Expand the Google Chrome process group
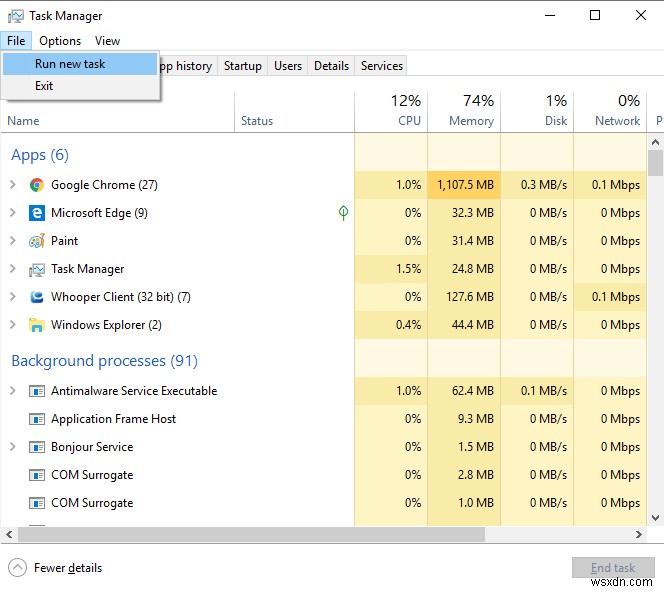The image size is (664, 592). pos(13,185)
